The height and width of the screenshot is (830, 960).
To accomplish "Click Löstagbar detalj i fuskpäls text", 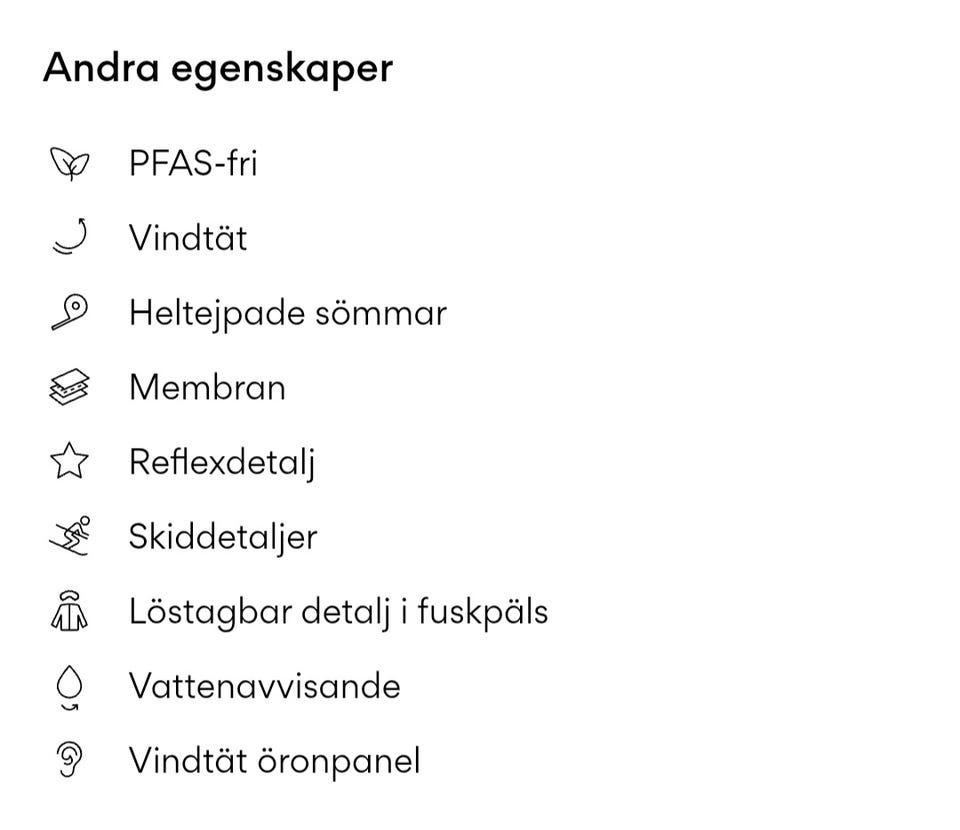I will pos(338,611).
